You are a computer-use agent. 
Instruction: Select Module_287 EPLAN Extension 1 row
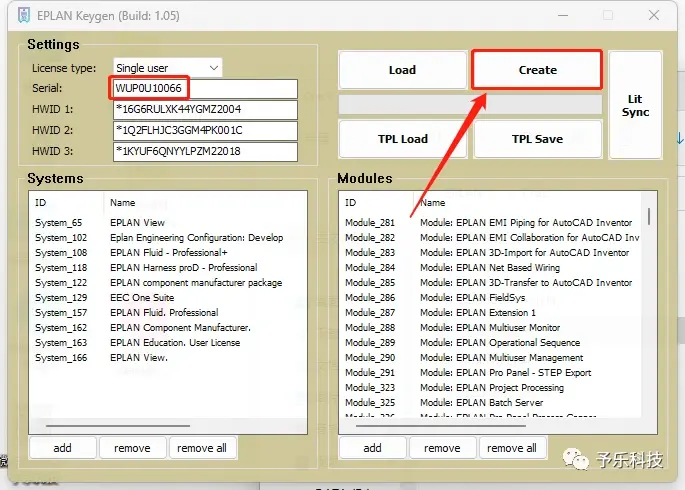pos(491,313)
